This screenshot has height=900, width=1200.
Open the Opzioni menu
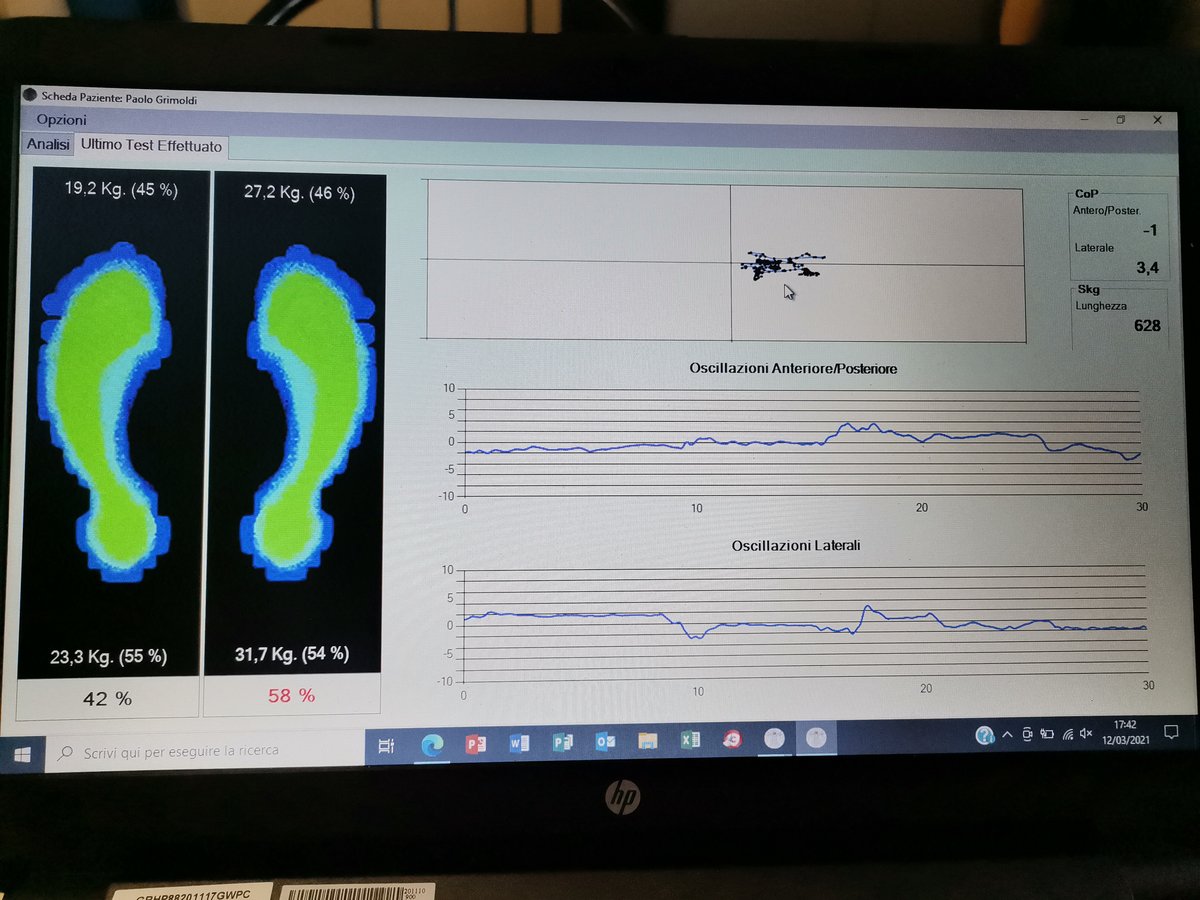click(x=62, y=120)
